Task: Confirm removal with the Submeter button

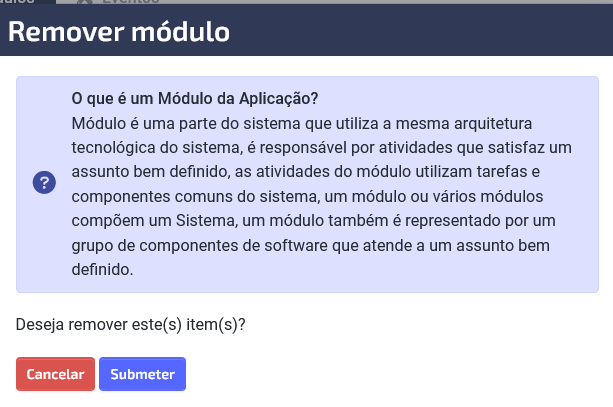Action: pos(142,374)
